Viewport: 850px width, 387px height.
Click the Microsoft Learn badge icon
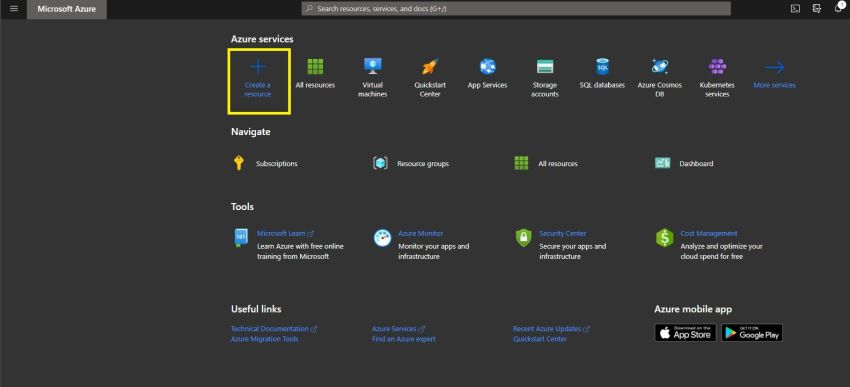[241, 238]
